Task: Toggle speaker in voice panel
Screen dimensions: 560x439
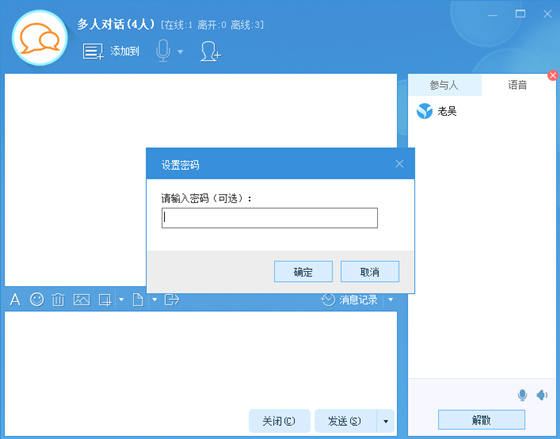Action: tap(542, 395)
